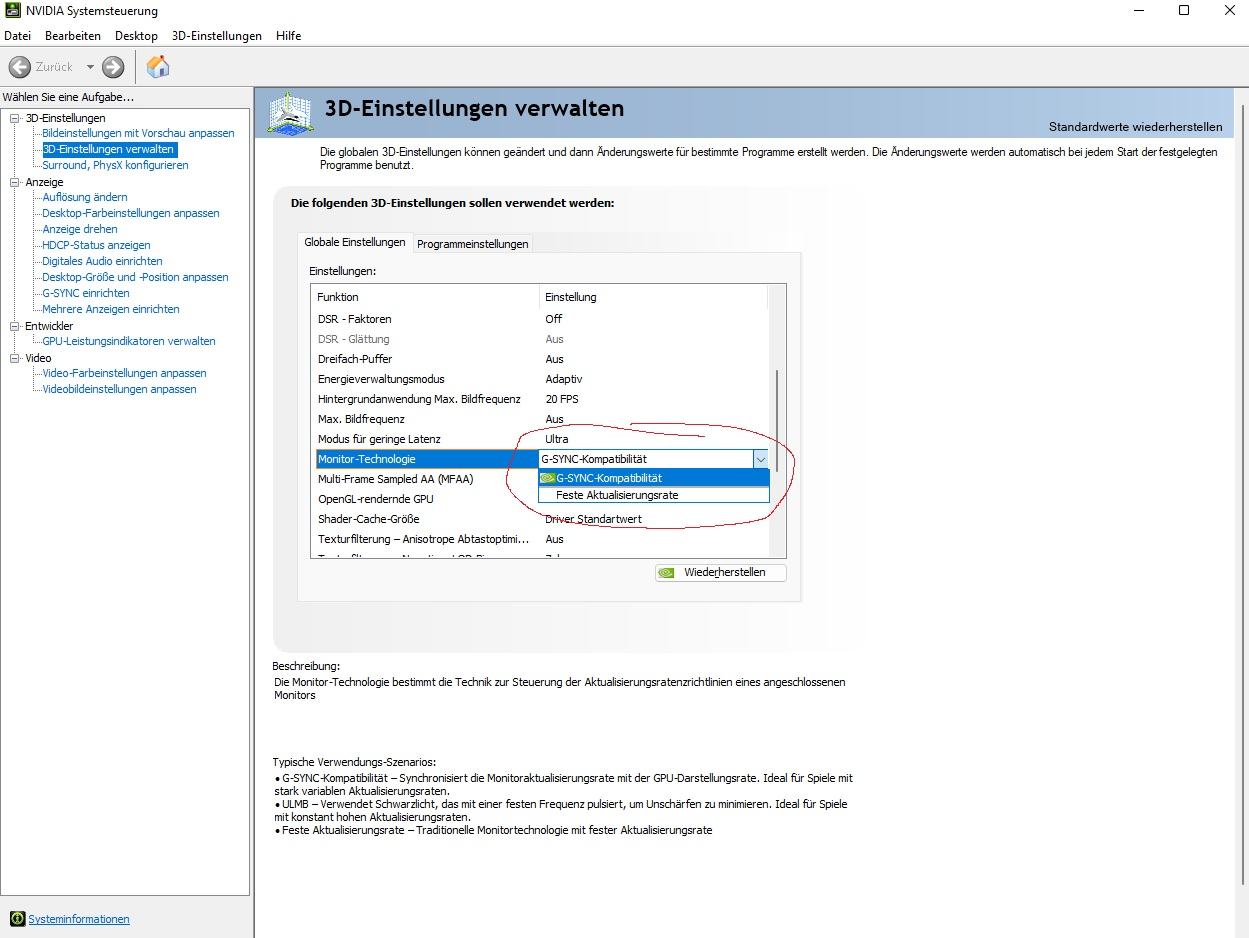Open the 3D-Einstellungen menu
The width and height of the screenshot is (1249, 938).
pos(216,36)
